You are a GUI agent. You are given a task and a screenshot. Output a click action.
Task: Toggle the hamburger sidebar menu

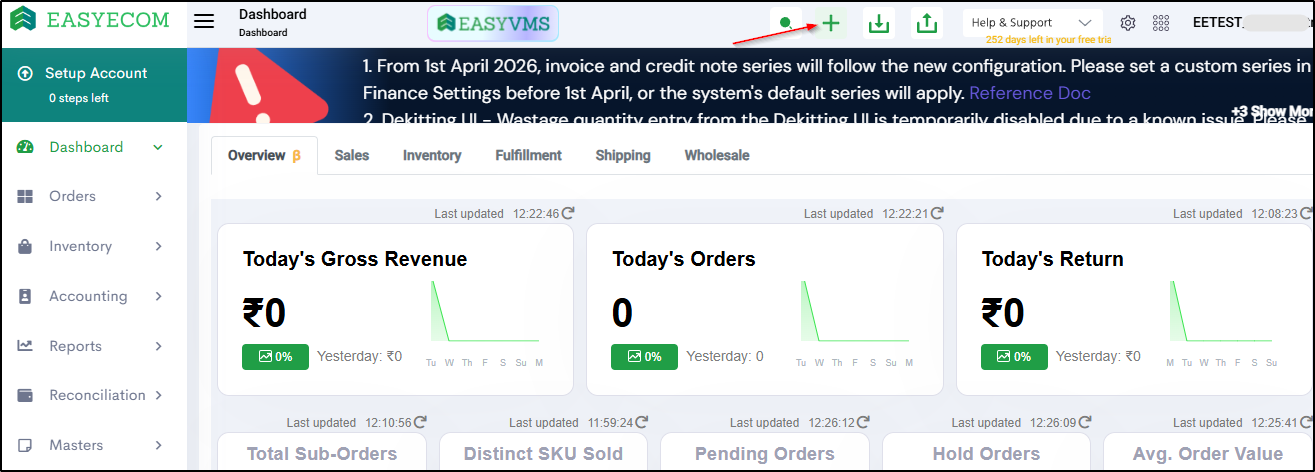click(x=204, y=22)
